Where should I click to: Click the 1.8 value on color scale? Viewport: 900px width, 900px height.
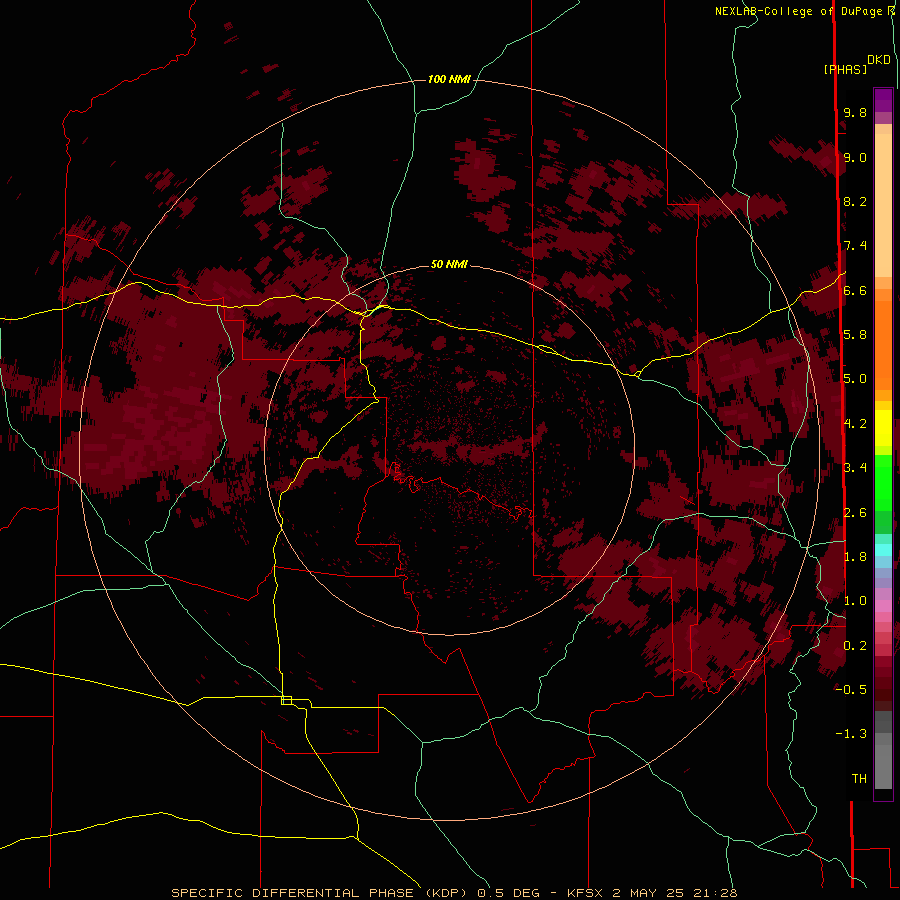[855, 557]
